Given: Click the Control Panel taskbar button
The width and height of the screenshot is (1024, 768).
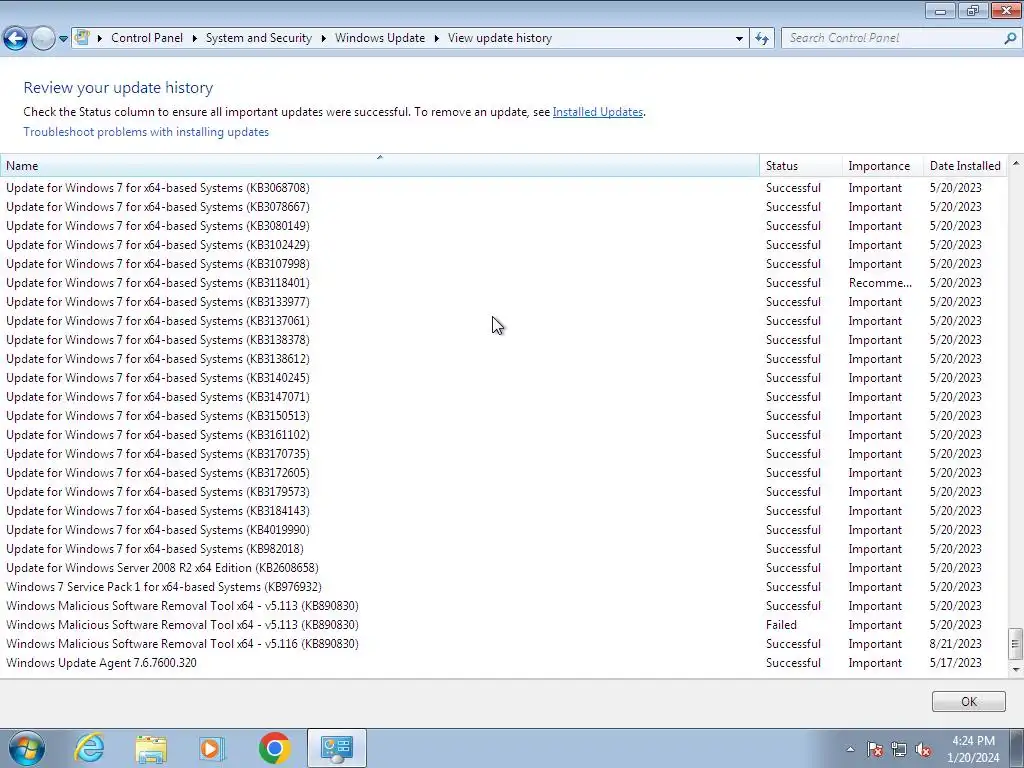Looking at the screenshot, I should (x=336, y=748).
